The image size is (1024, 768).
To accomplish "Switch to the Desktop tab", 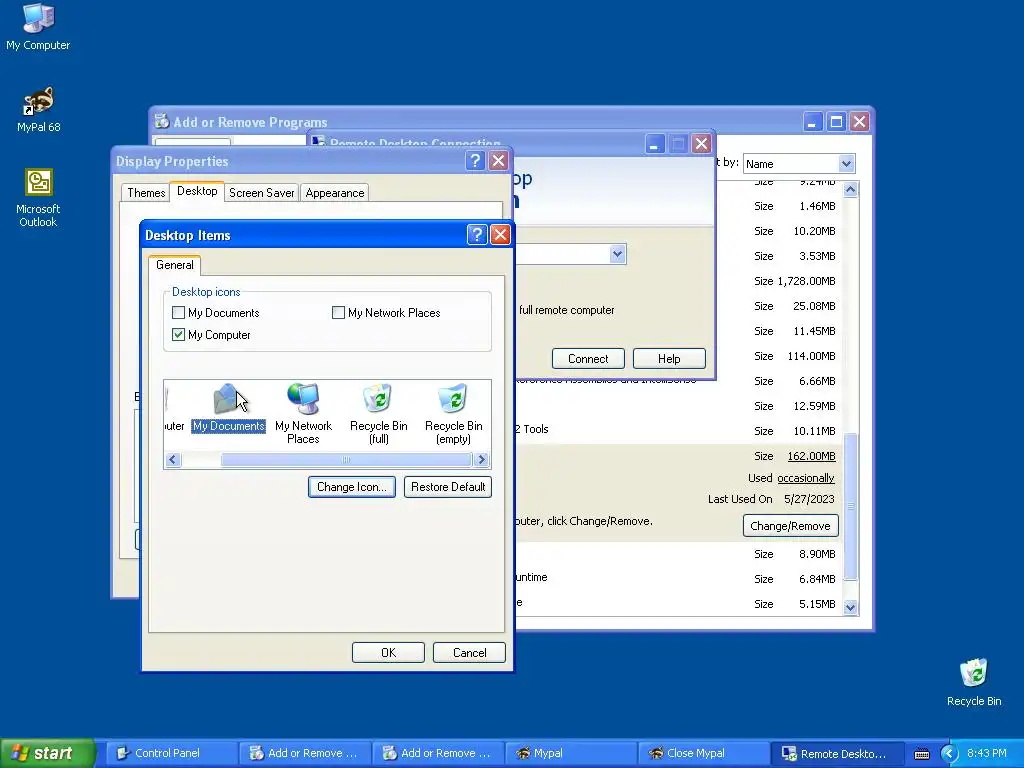I will point(197,191).
